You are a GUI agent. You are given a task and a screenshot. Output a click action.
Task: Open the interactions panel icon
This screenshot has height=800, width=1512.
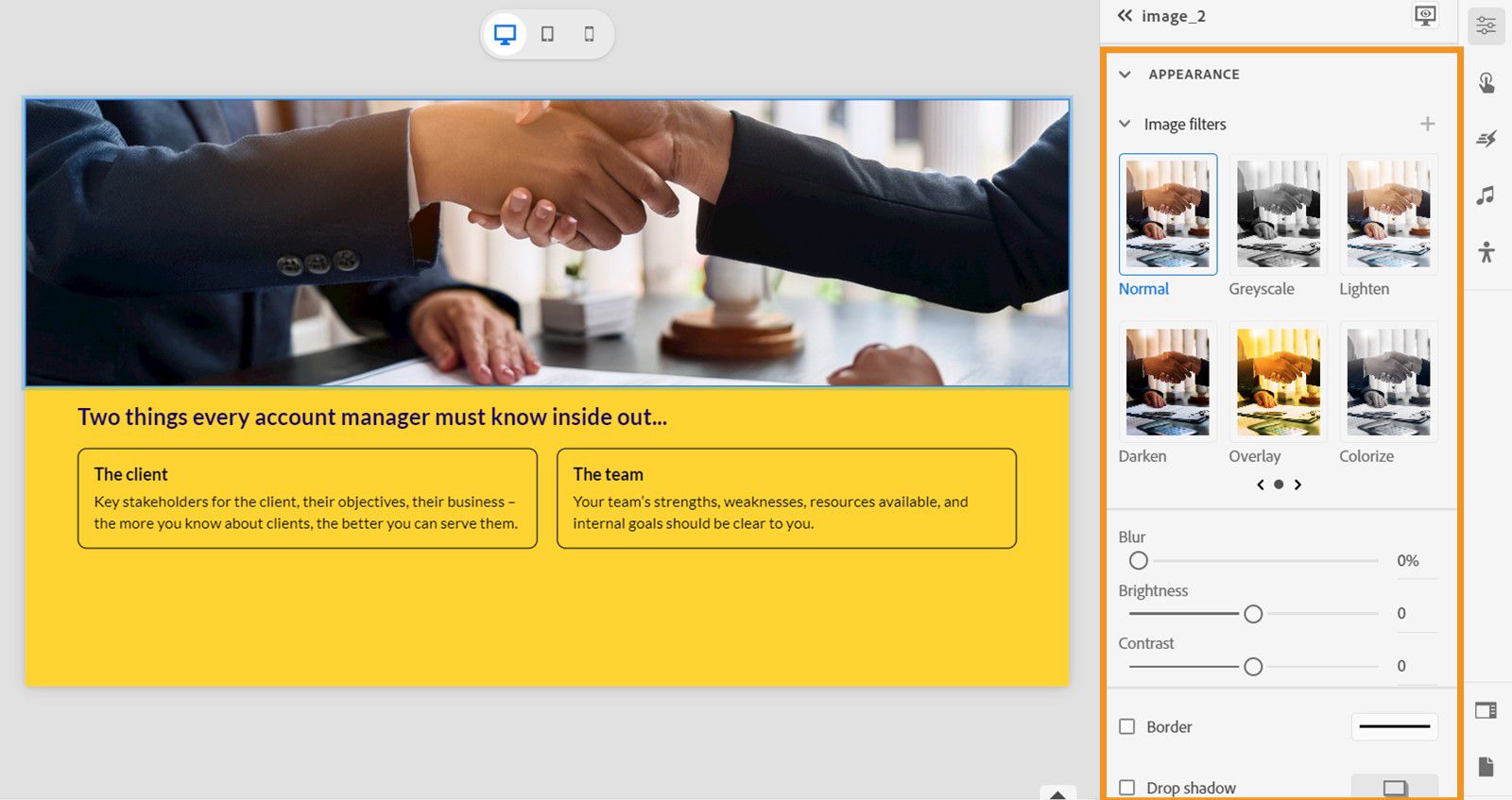pos(1486,83)
